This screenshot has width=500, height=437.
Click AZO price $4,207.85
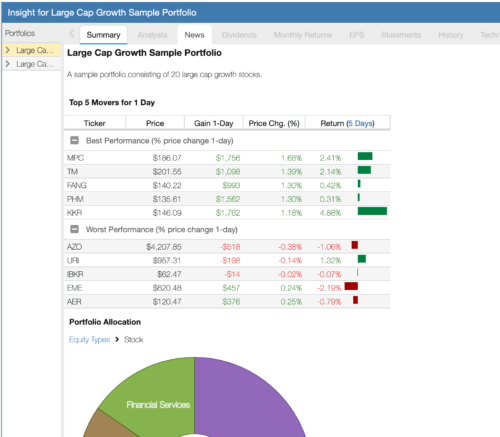click(x=164, y=247)
